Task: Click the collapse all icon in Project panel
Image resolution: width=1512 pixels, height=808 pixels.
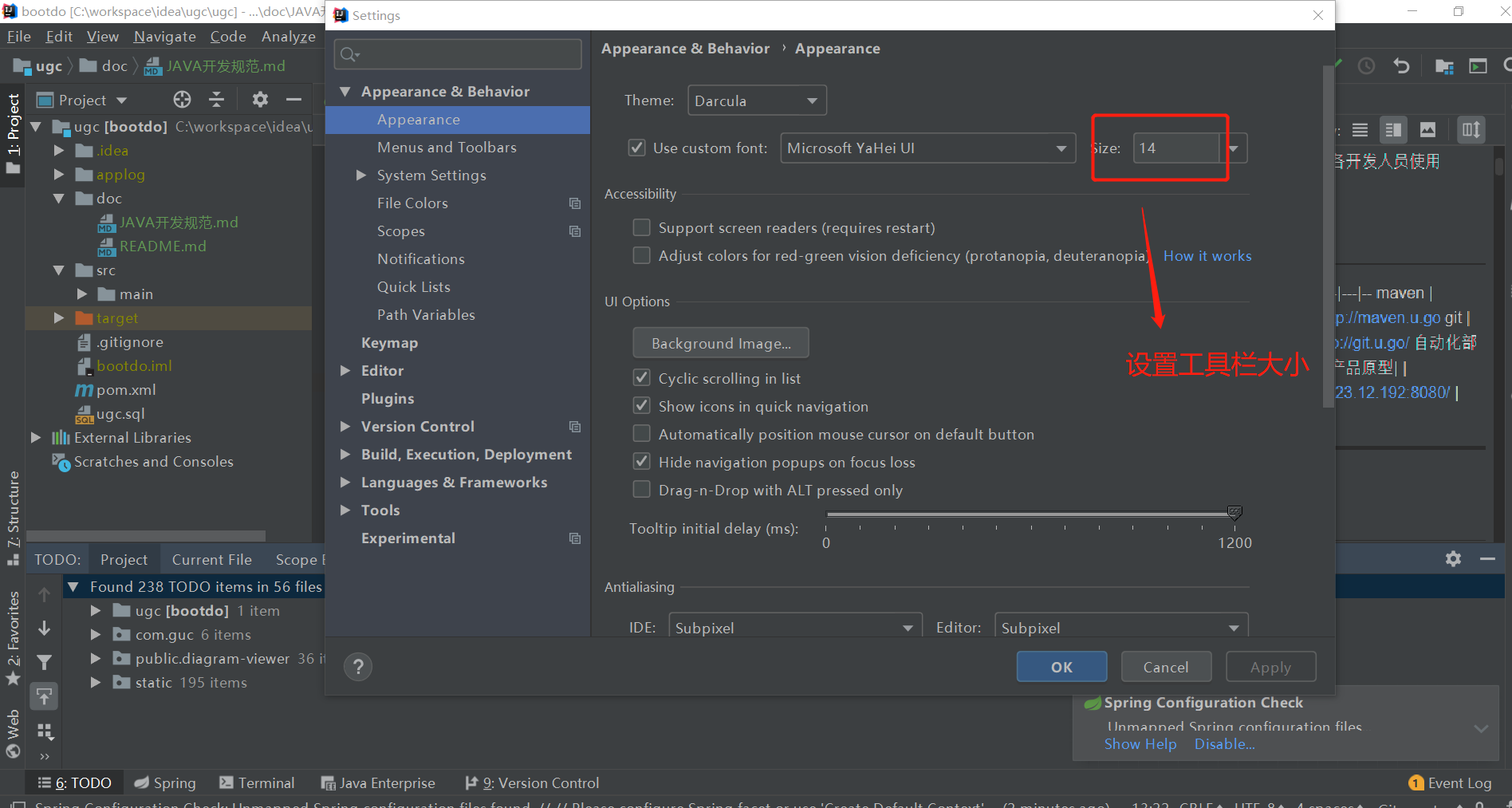Action: (217, 100)
